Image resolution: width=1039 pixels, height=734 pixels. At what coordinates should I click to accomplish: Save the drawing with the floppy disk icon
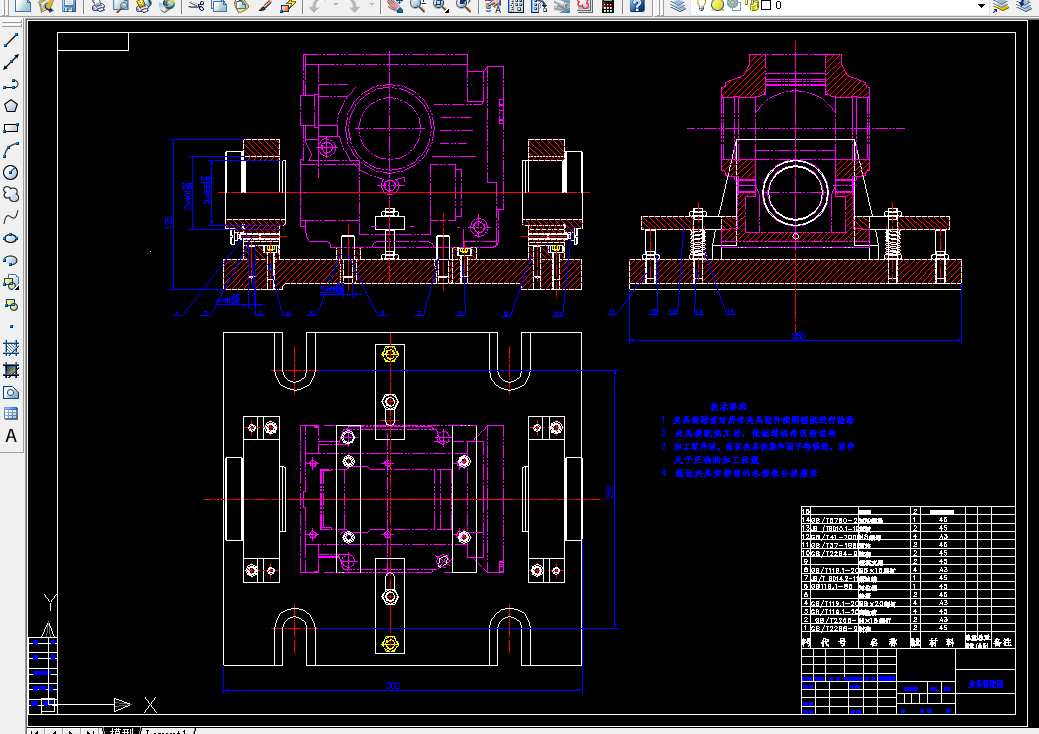[68, 5]
